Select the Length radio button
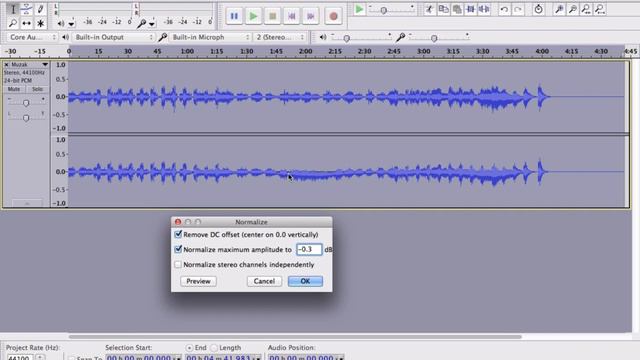 pyautogui.click(x=214, y=348)
